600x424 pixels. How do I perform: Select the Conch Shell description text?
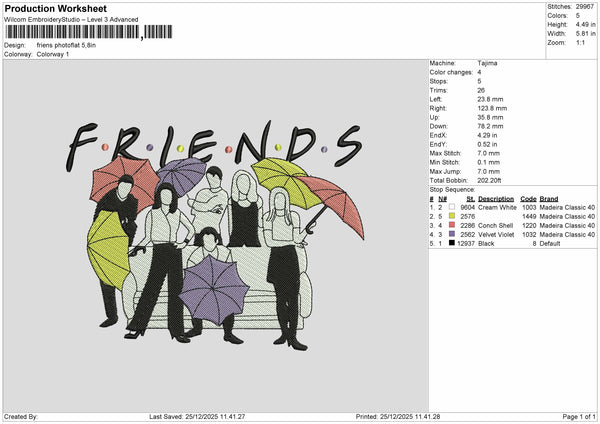coord(496,225)
